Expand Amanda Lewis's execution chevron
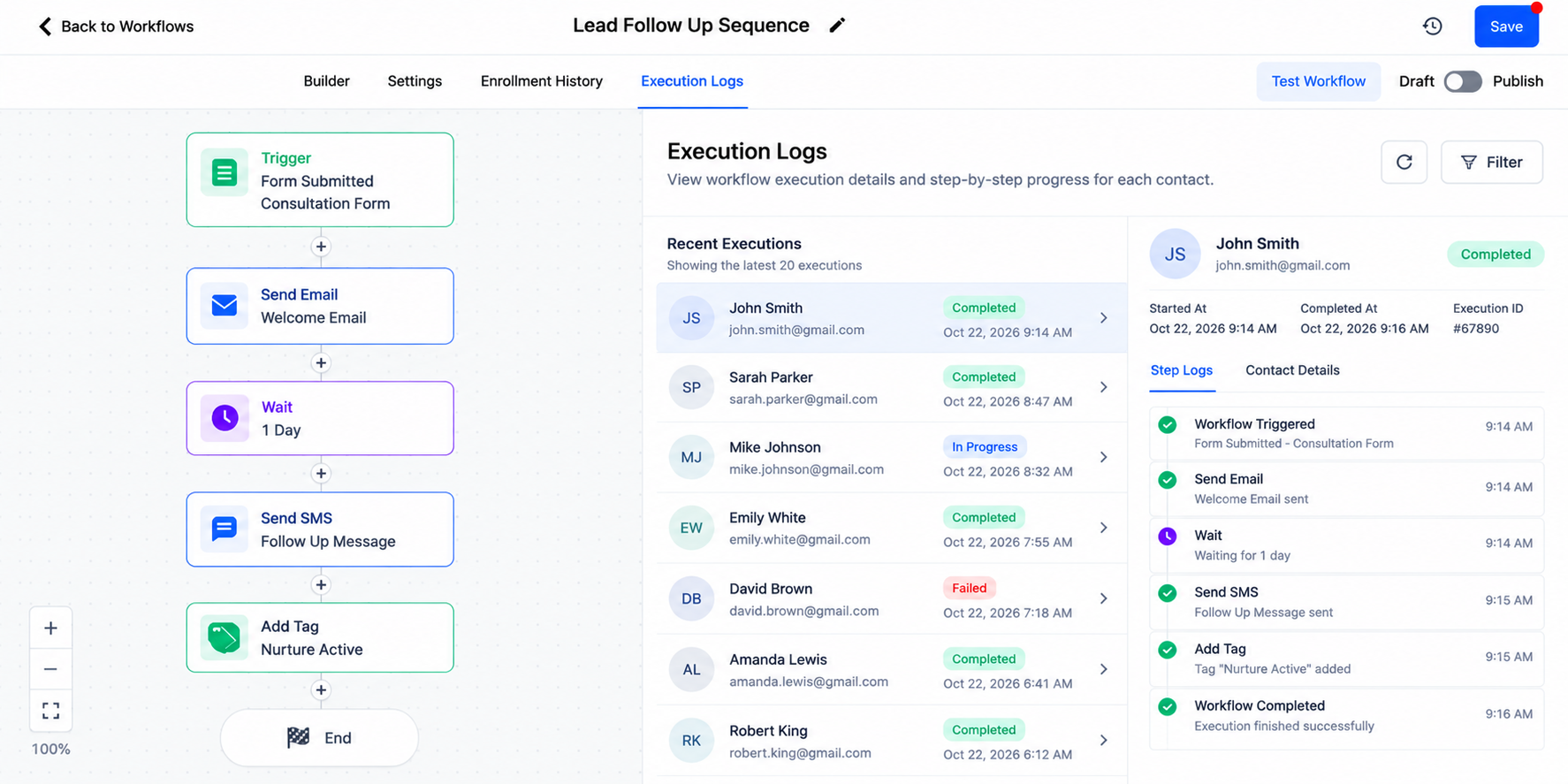1568x784 pixels. (1103, 669)
